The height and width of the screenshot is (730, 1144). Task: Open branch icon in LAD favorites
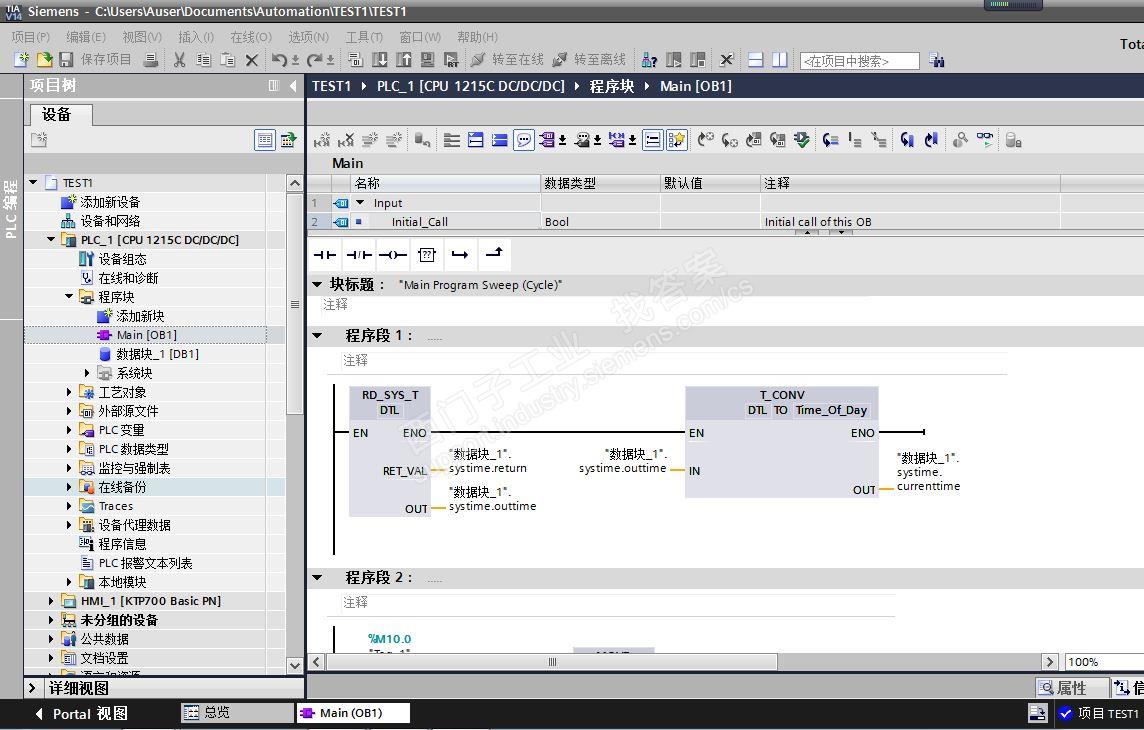point(460,255)
